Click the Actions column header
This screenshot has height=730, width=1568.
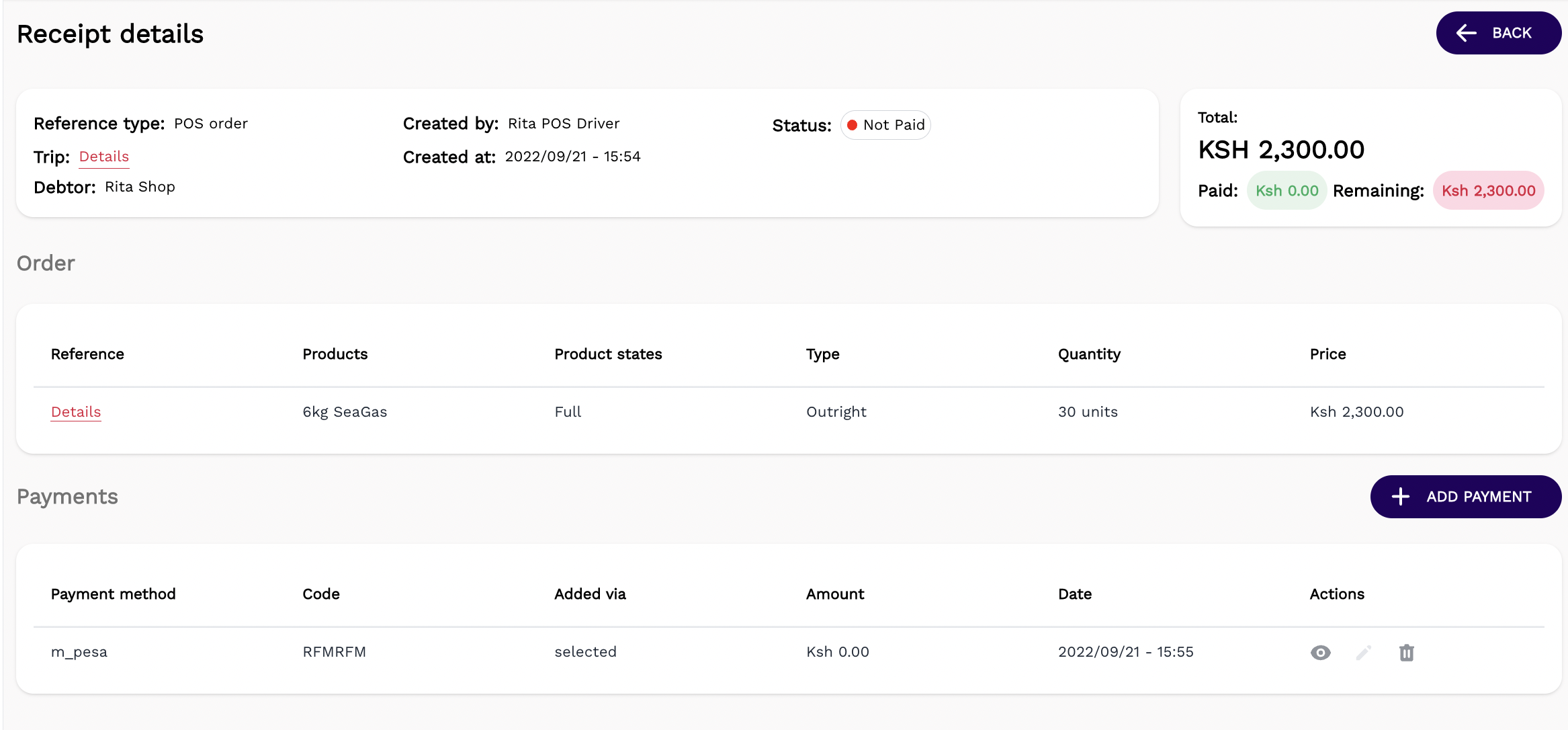[x=1337, y=594]
